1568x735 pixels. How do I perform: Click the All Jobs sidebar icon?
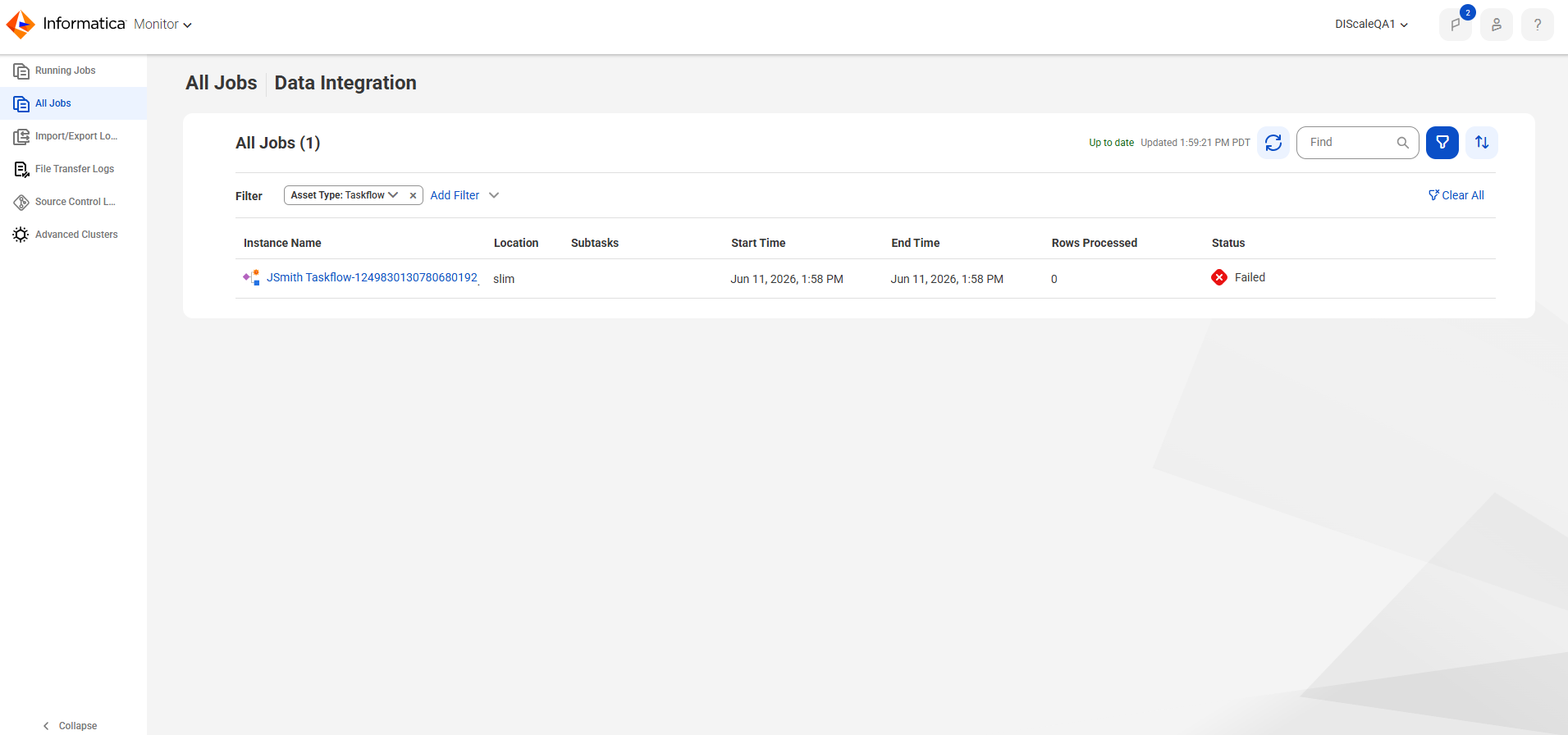click(x=21, y=104)
